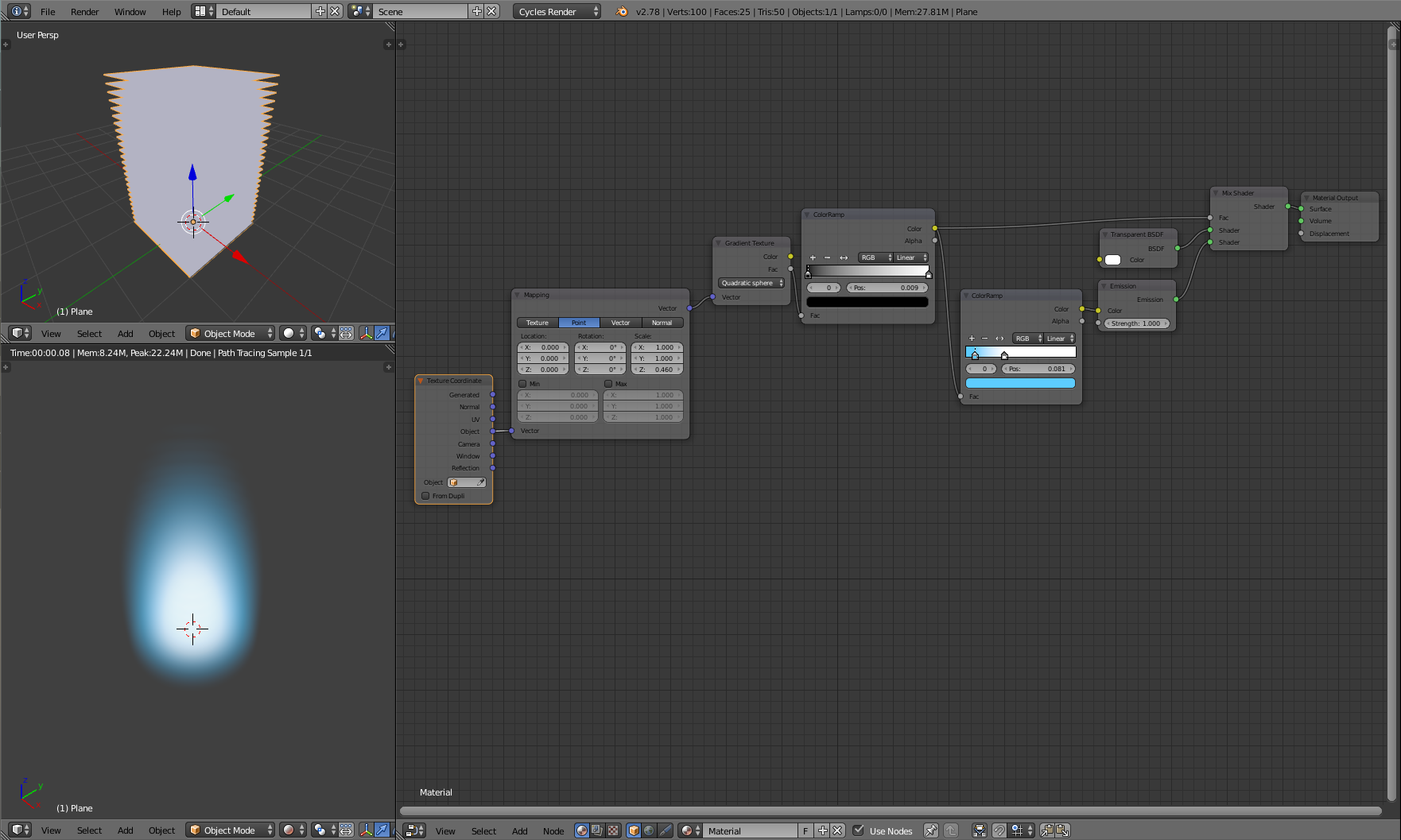Open the Cycles Render engine dropdown
Viewport: 1401px width, 840px height.
point(557,11)
